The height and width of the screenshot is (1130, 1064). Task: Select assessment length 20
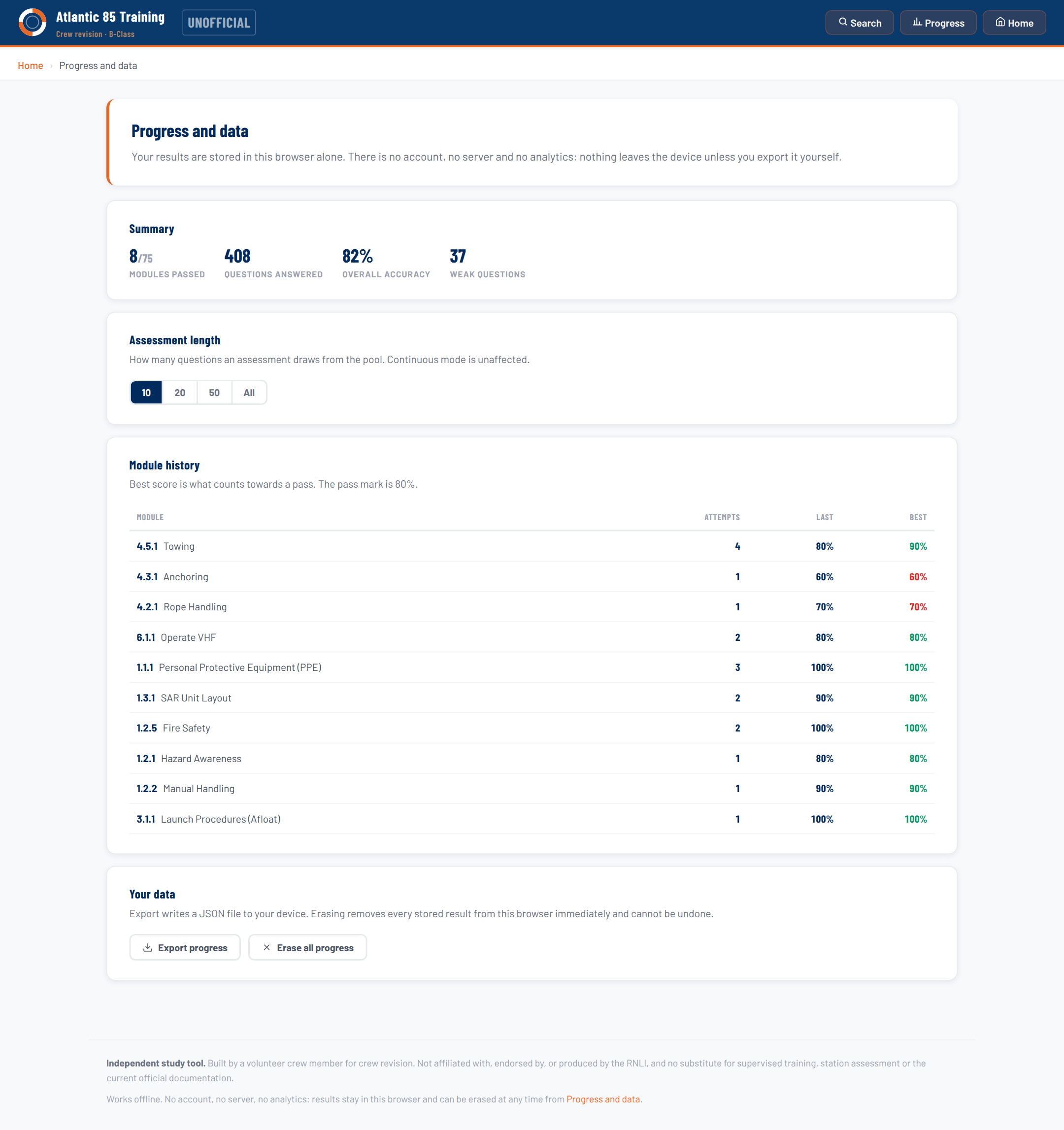(x=180, y=393)
